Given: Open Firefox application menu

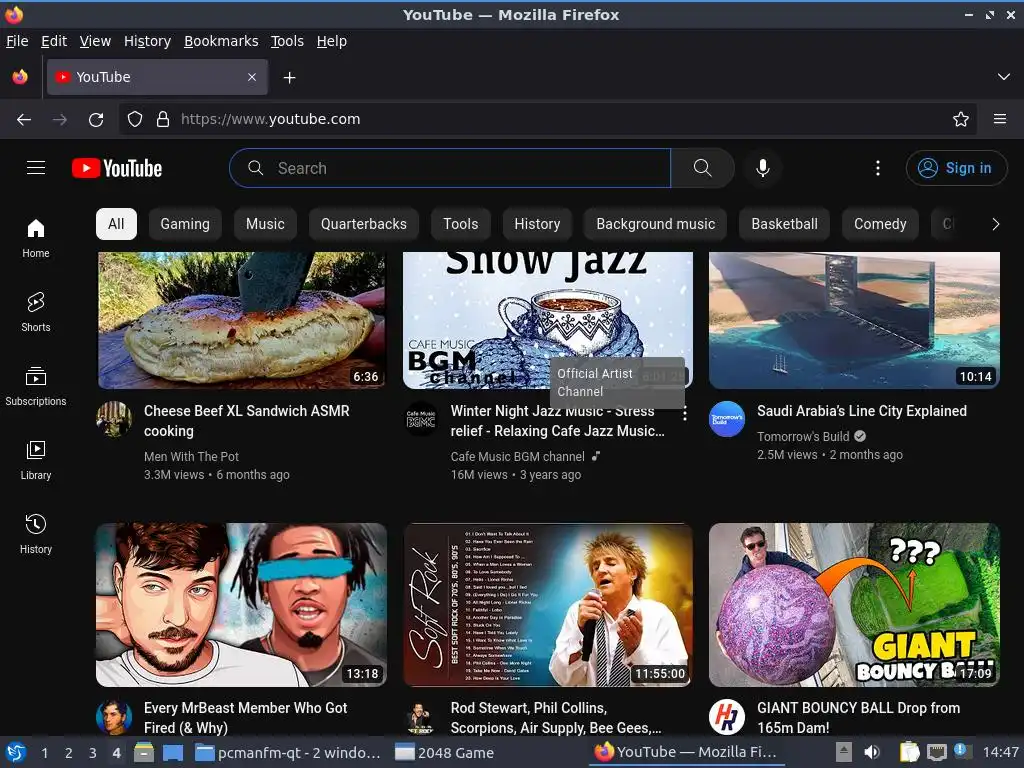Looking at the screenshot, I should point(1000,120).
